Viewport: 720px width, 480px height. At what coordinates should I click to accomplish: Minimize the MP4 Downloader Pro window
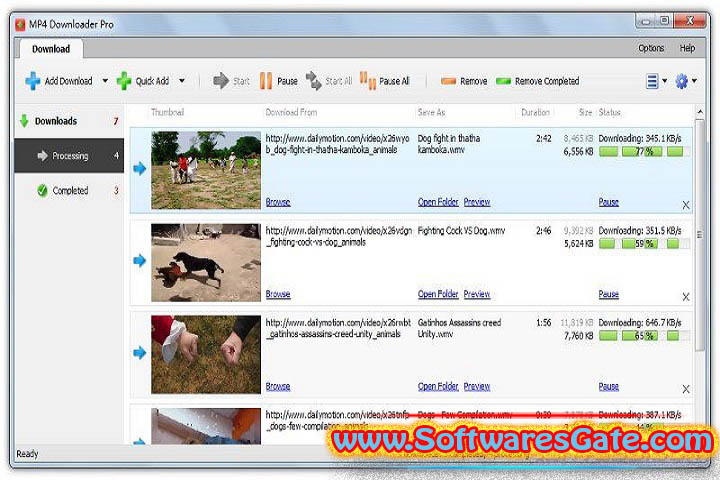pyautogui.click(x=646, y=21)
